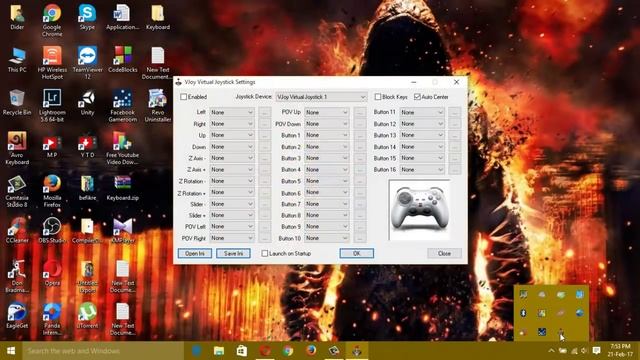Expand the Left key dropdown
The image size is (640, 360).
(x=232, y=112)
